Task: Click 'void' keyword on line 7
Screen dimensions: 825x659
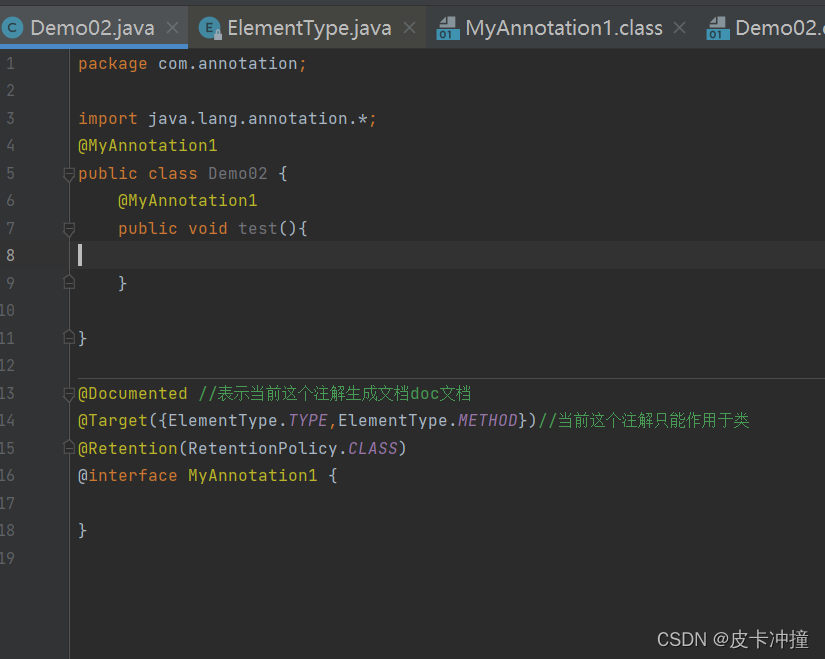Action: click(208, 228)
